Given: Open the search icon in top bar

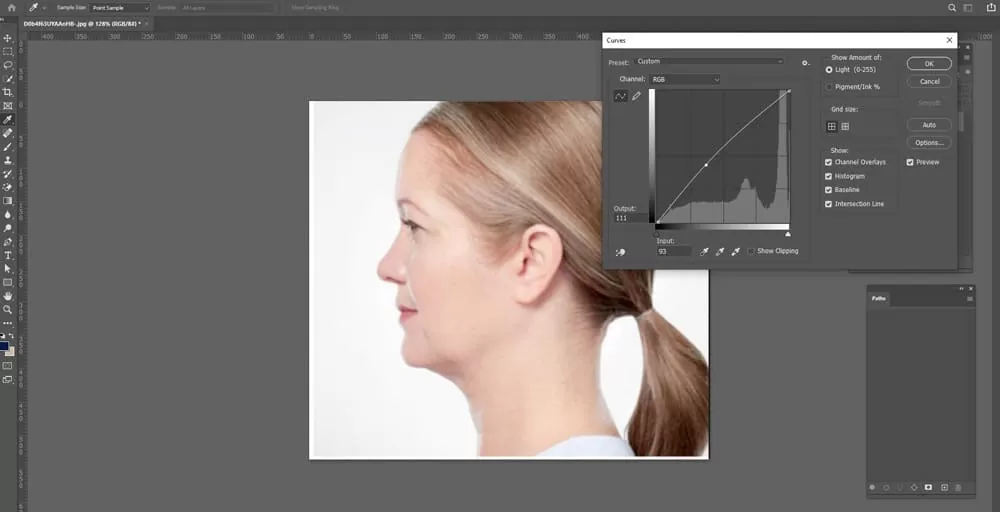Looking at the screenshot, I should (952, 8).
